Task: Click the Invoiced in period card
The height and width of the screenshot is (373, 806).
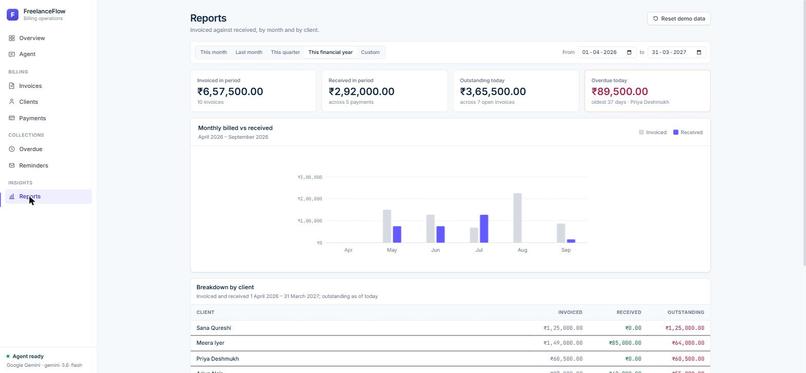Action: 253,91
